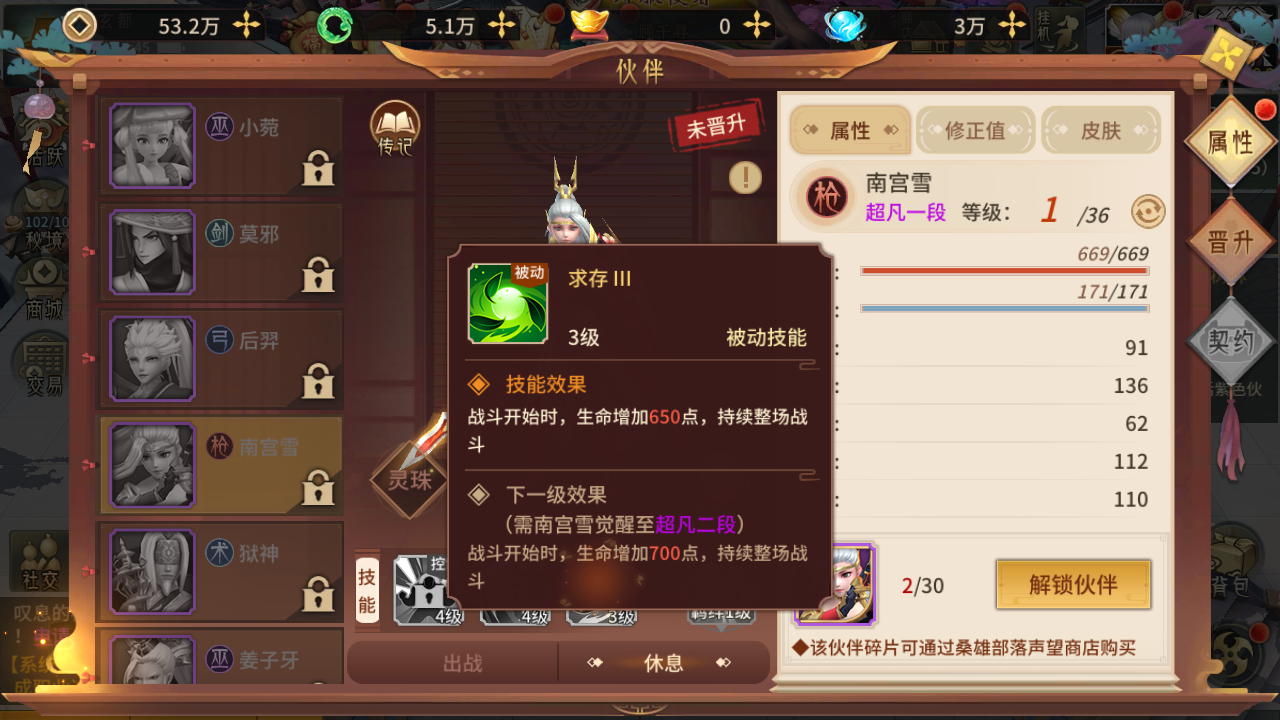Set companion to 出战 battle

click(x=462, y=663)
